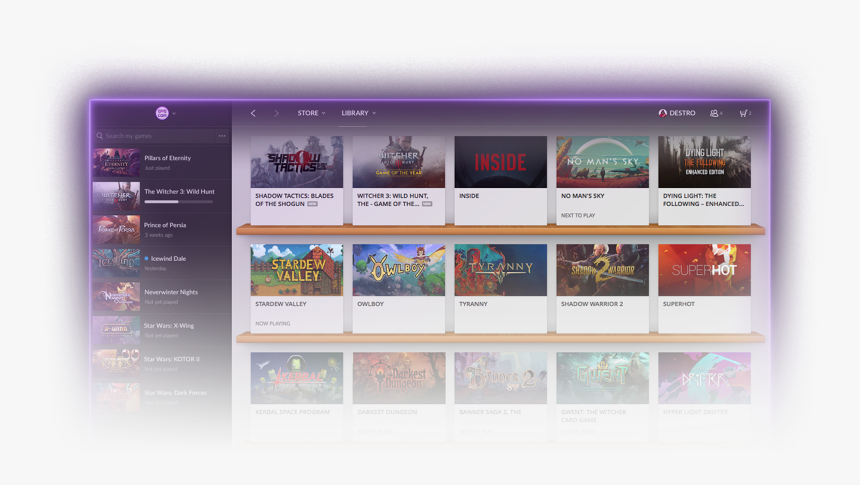Go forward with the right arrow
The width and height of the screenshot is (860, 485).
tap(276, 113)
